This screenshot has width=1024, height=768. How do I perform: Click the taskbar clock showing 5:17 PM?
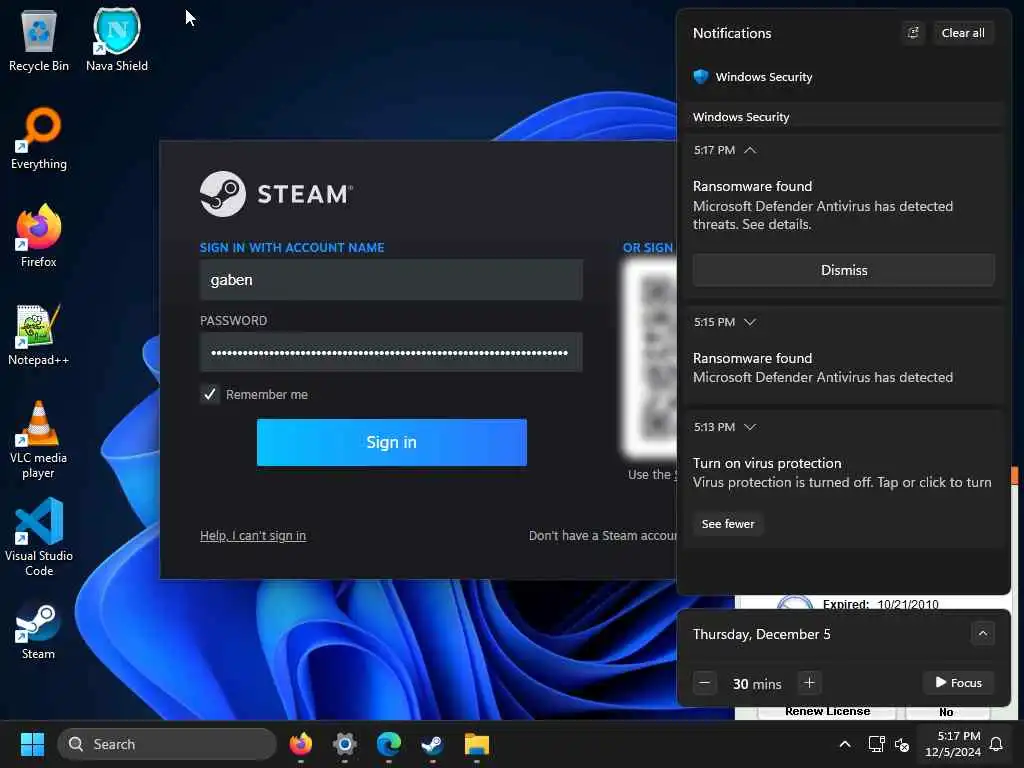pyautogui.click(x=953, y=744)
